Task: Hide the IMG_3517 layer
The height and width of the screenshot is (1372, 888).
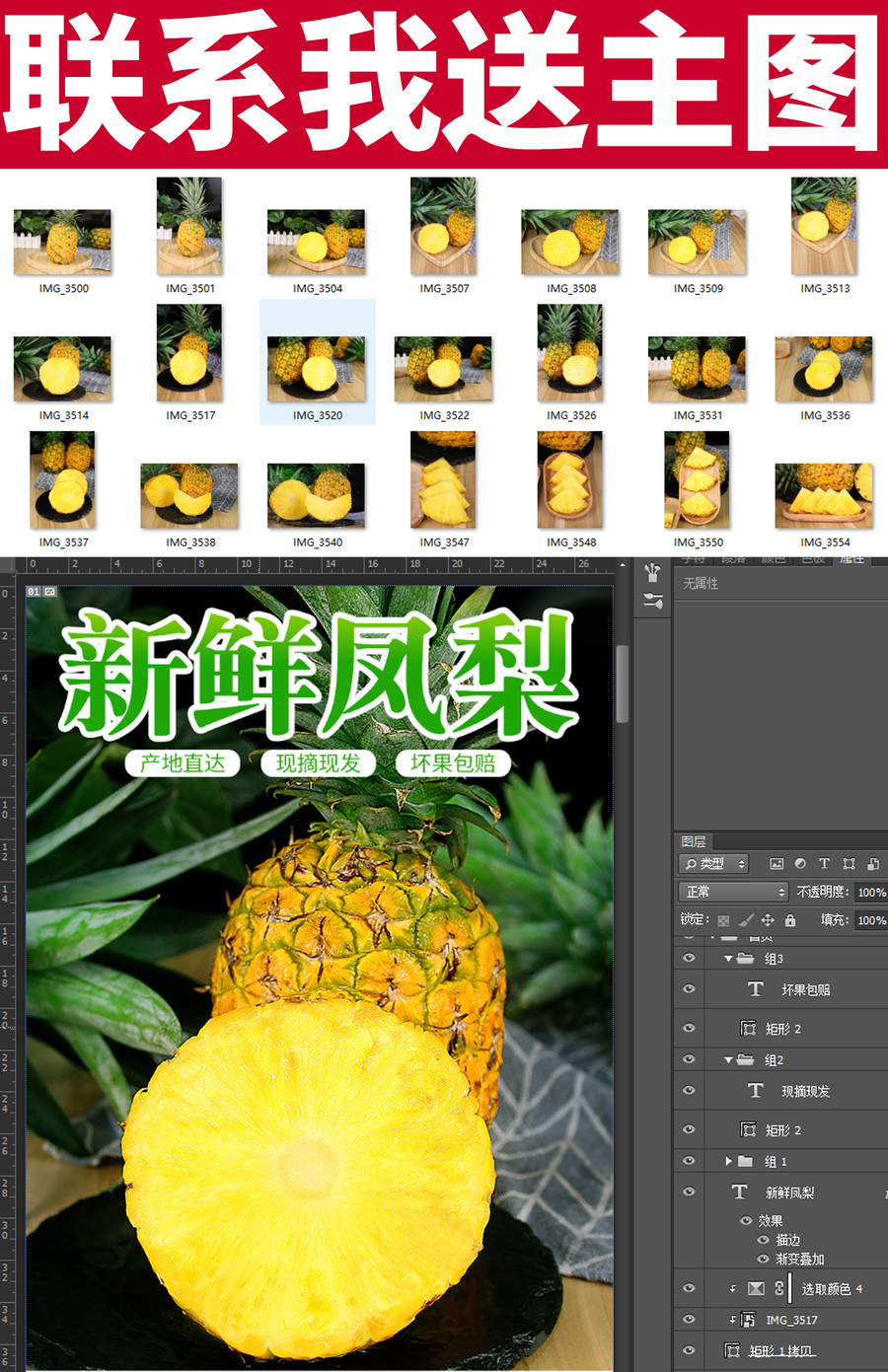Action: pos(689,1320)
